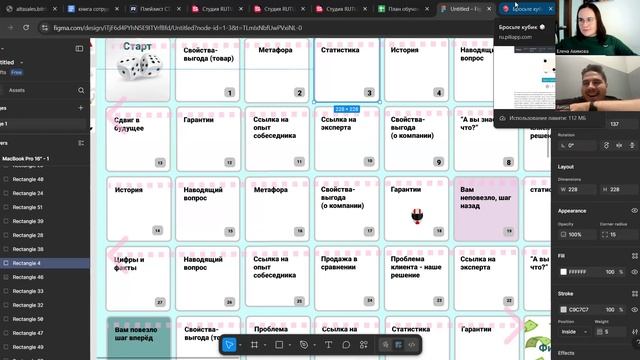Click the FFFFFF fill color swatch
Screen dimensions: 640x360
point(564,272)
